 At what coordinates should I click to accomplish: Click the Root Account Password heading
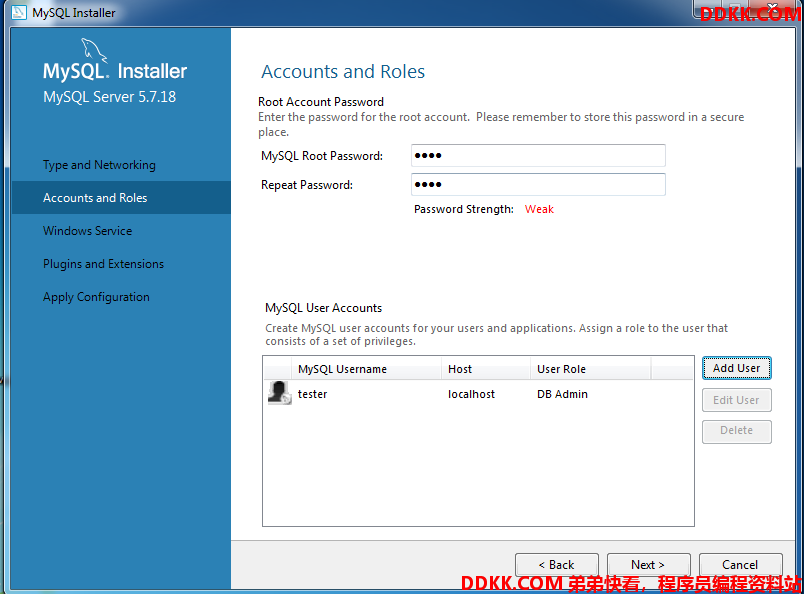[321, 102]
